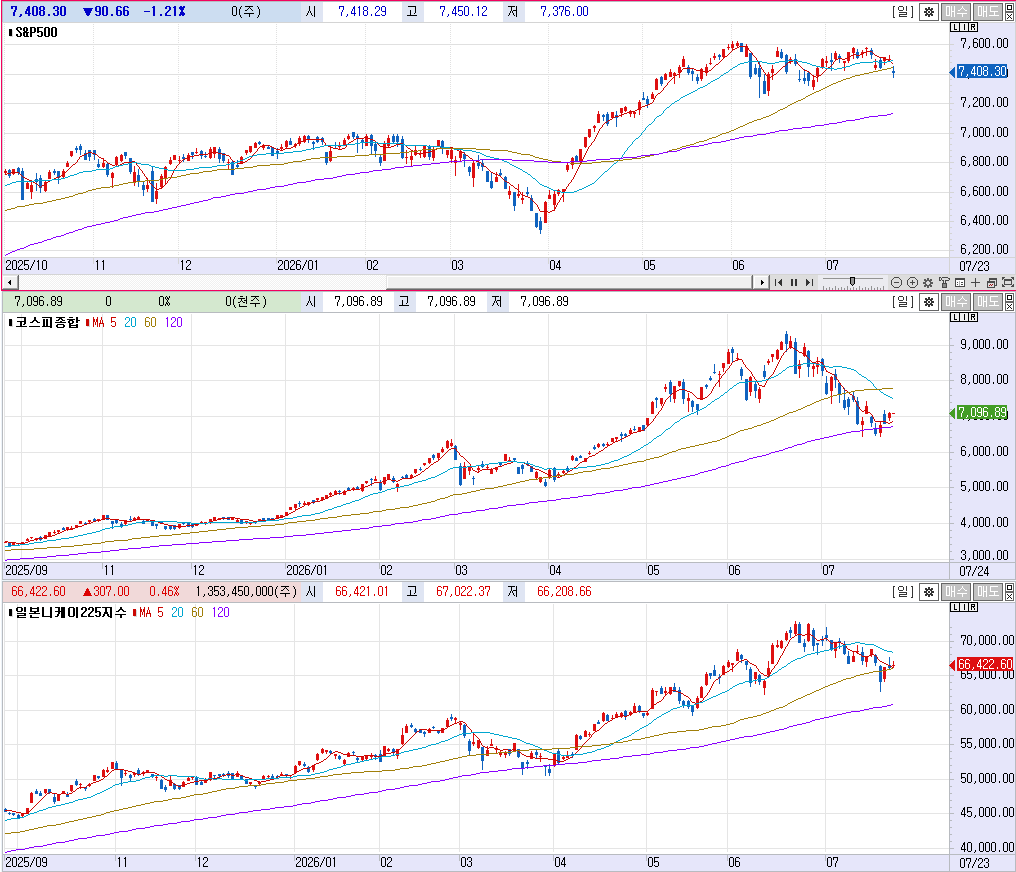Toggle L axis button on S&P500 chart

click(955, 27)
